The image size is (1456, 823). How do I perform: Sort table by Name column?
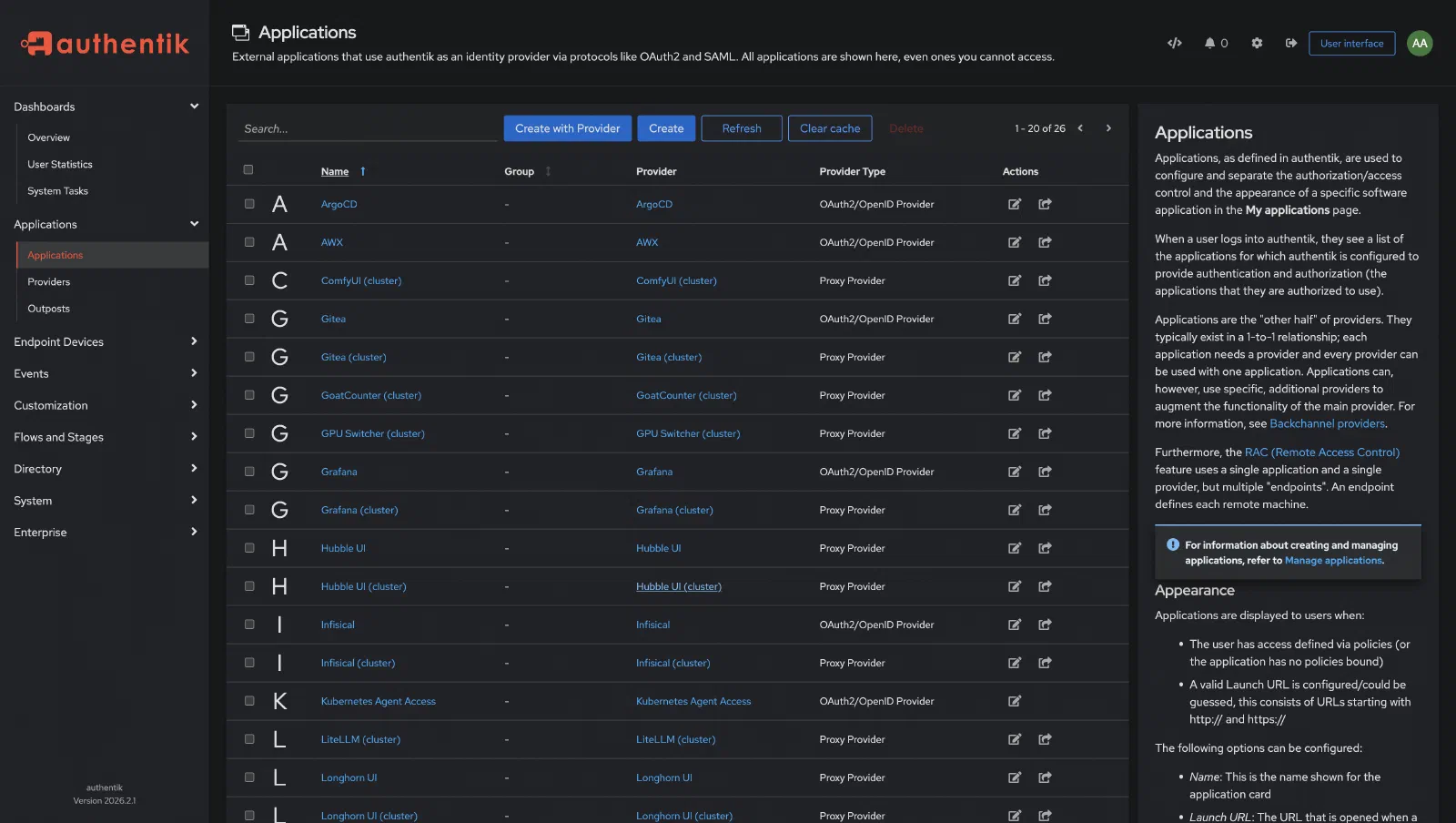pos(343,171)
